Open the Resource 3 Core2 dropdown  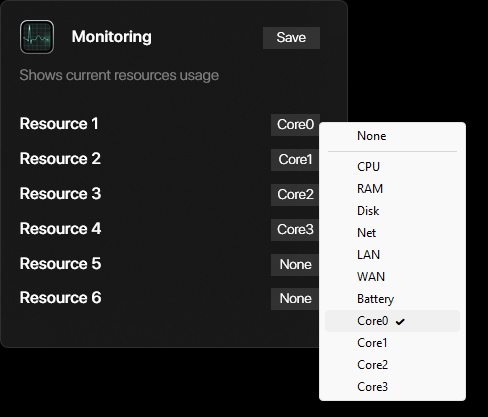pyautogui.click(x=295, y=195)
